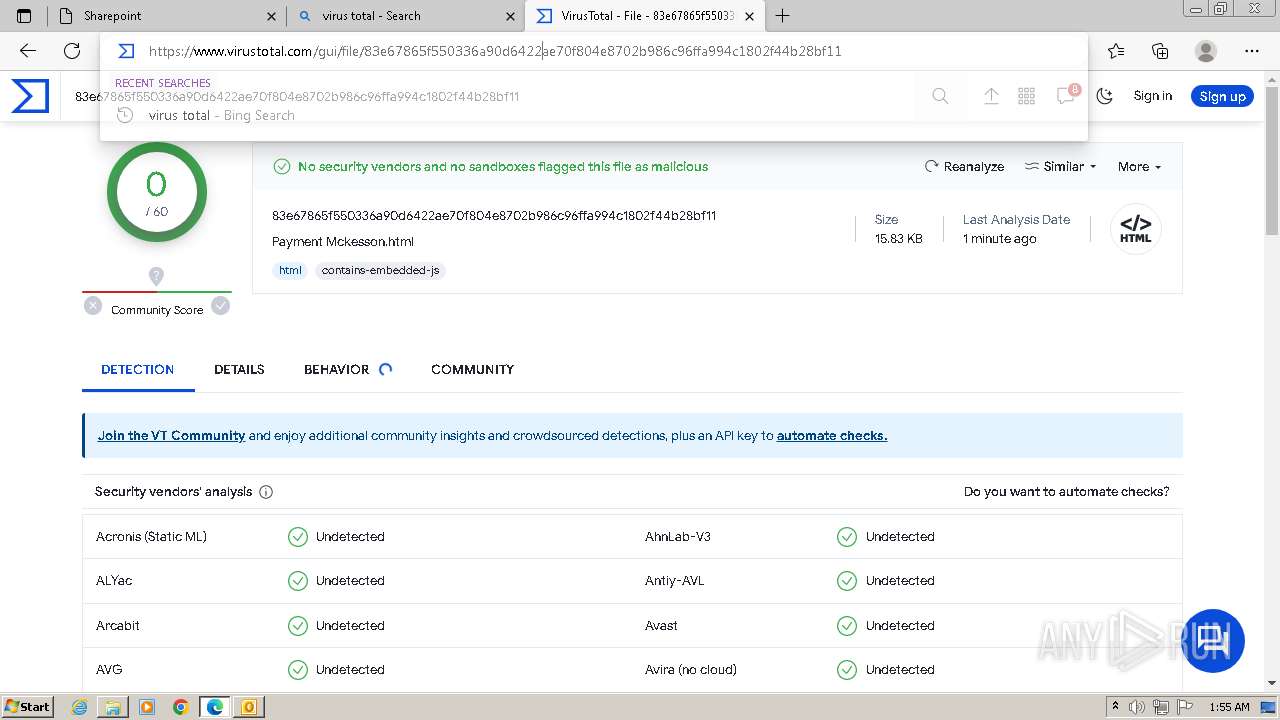Click the VirusTotal search input field
This screenshot has width=1280, height=720.
click(495, 97)
